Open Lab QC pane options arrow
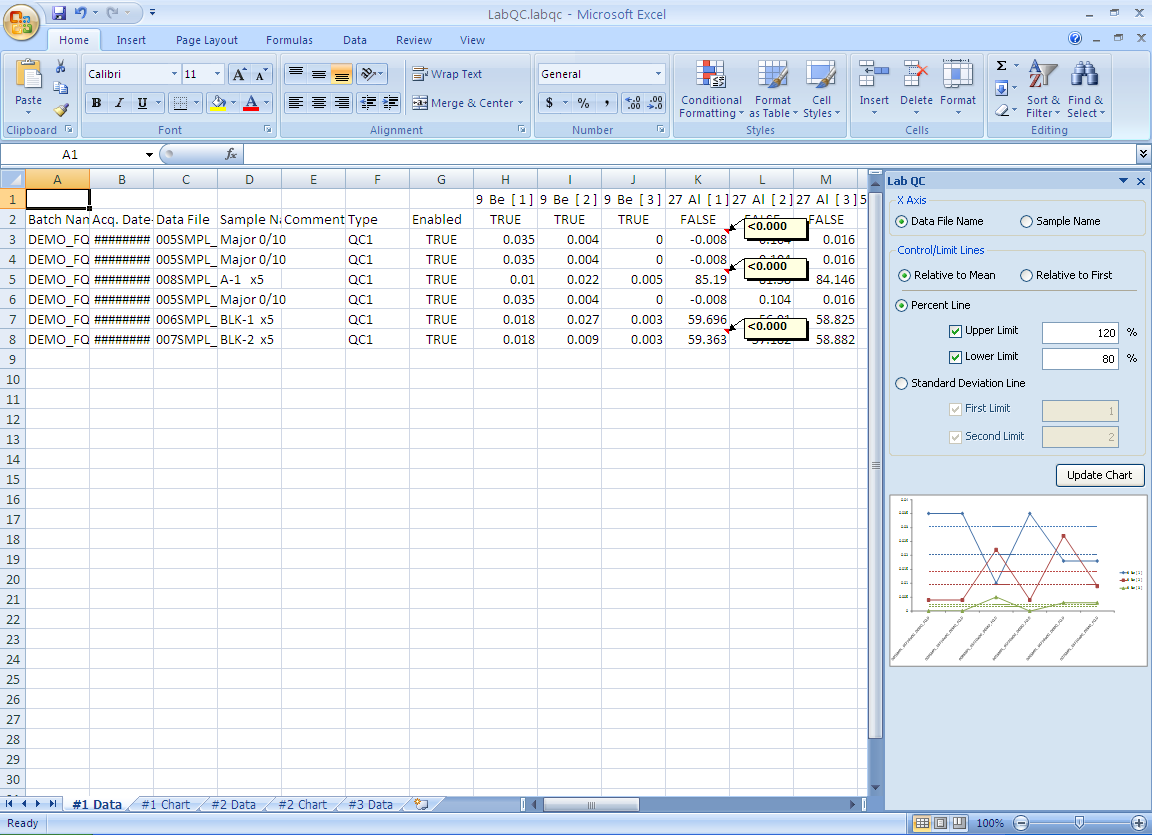This screenshot has height=835, width=1152. (1123, 181)
